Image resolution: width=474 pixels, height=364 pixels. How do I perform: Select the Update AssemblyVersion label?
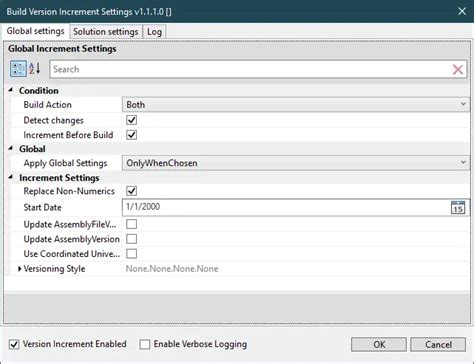pyautogui.click(x=71, y=239)
